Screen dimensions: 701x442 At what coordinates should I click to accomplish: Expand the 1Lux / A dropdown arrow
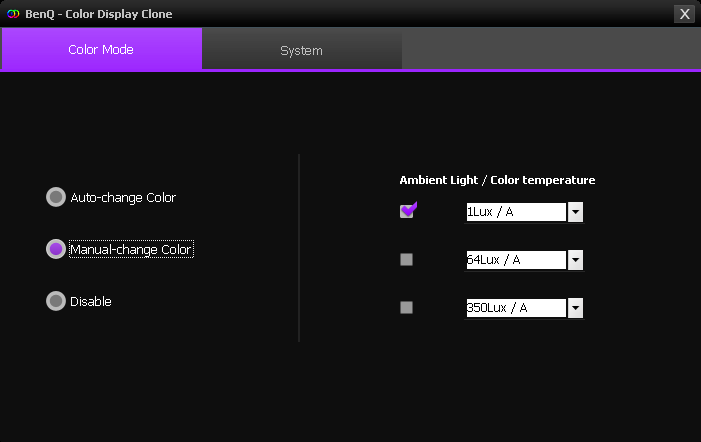(x=575, y=212)
